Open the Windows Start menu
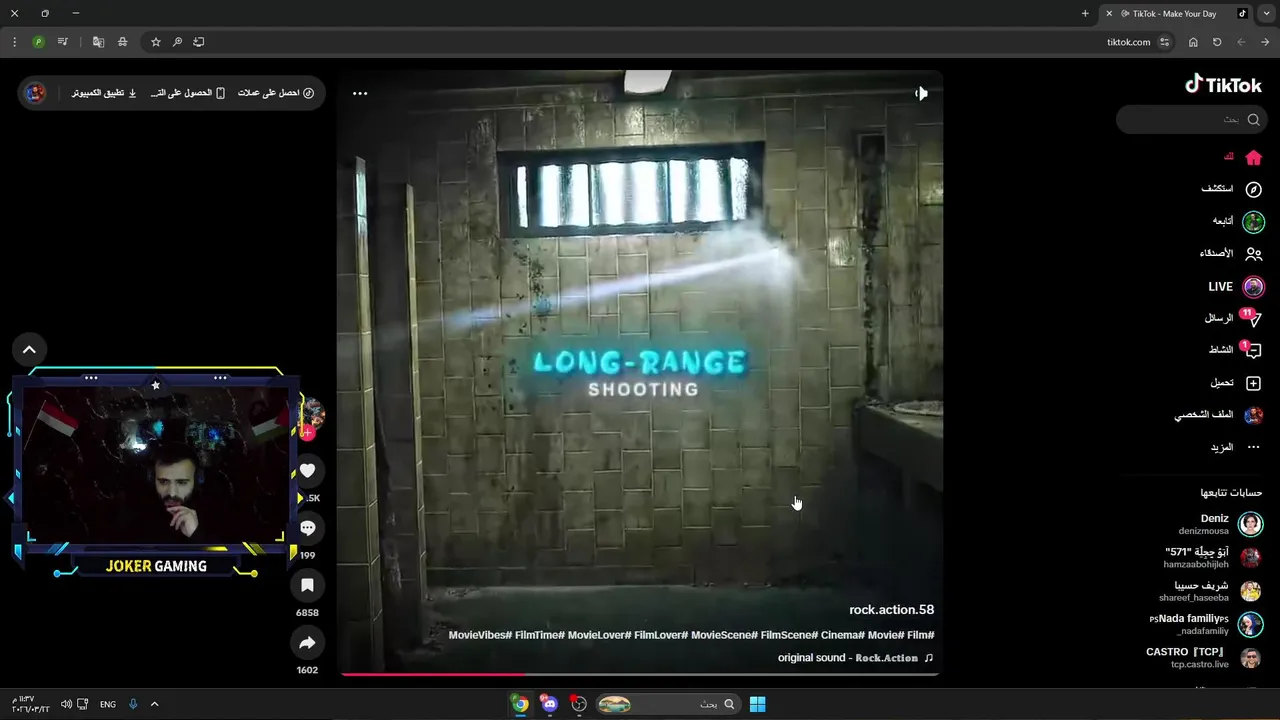Image resolution: width=1280 pixels, height=720 pixels. pos(757,704)
